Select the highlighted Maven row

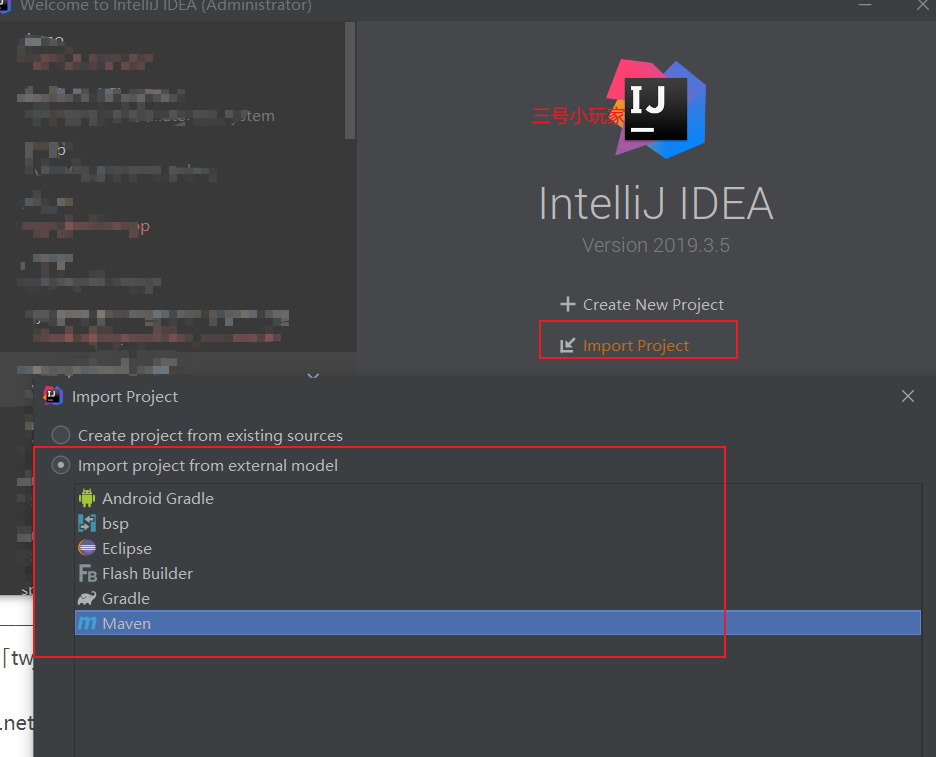click(498, 623)
